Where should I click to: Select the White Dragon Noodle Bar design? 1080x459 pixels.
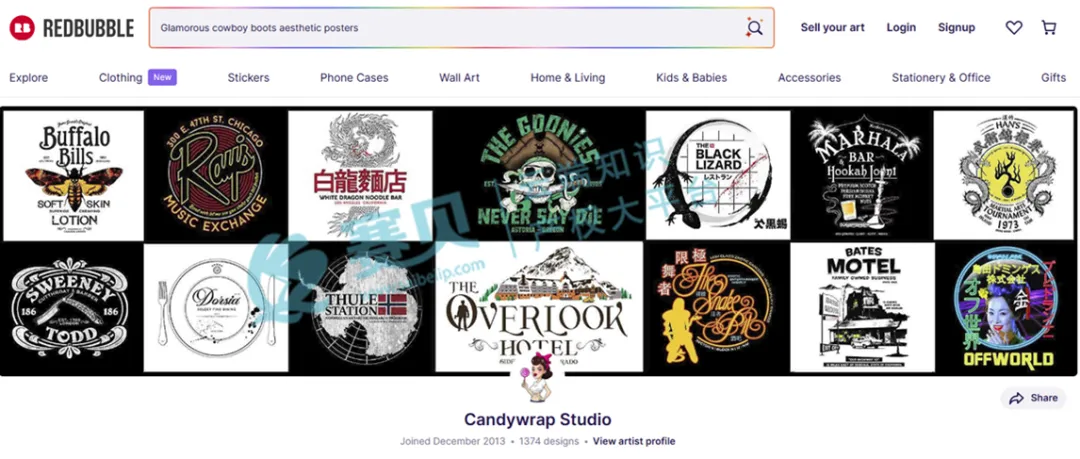[360, 176]
